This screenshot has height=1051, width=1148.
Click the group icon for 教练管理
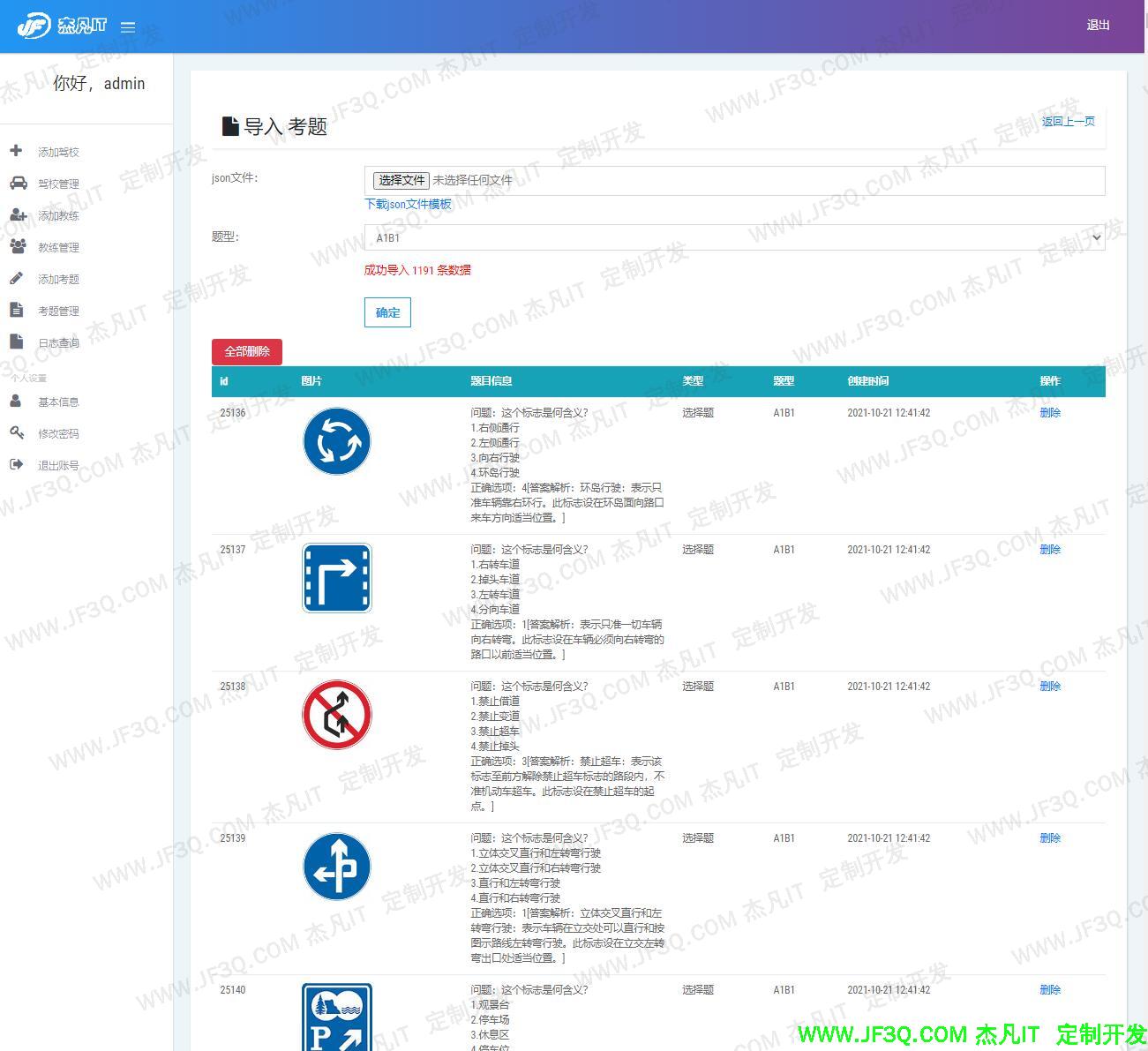pos(18,246)
